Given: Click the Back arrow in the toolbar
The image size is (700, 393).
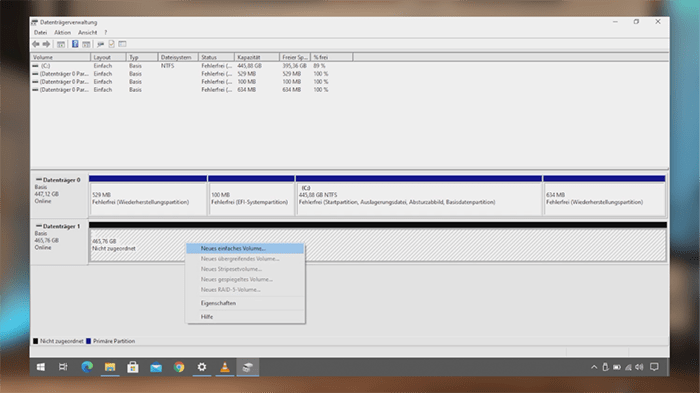Looking at the screenshot, I should tap(36, 44).
